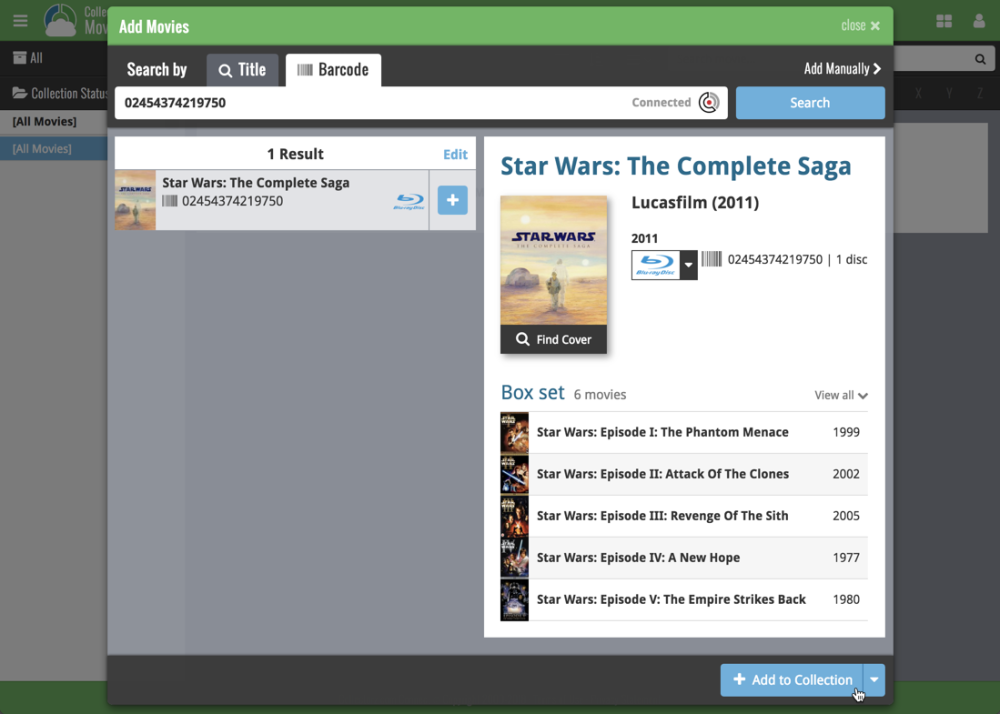
Task: Click the search box in the background window
Action: (943, 59)
